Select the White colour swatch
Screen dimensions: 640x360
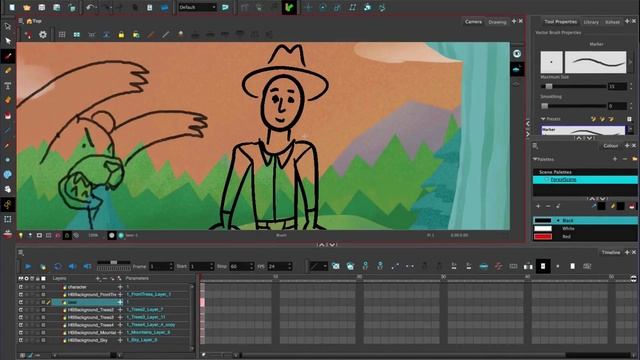coord(543,229)
